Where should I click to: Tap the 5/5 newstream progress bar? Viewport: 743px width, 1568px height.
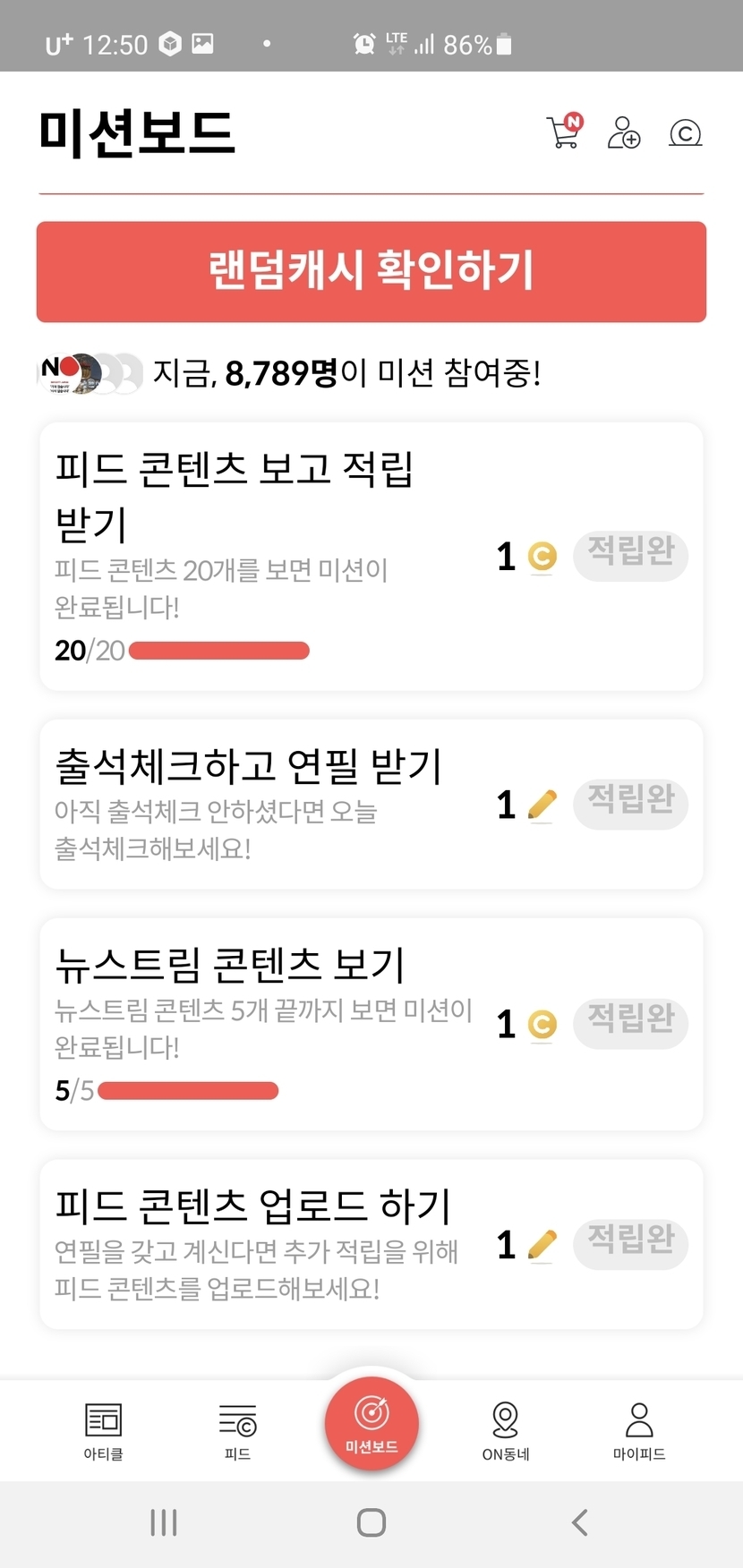point(188,1090)
